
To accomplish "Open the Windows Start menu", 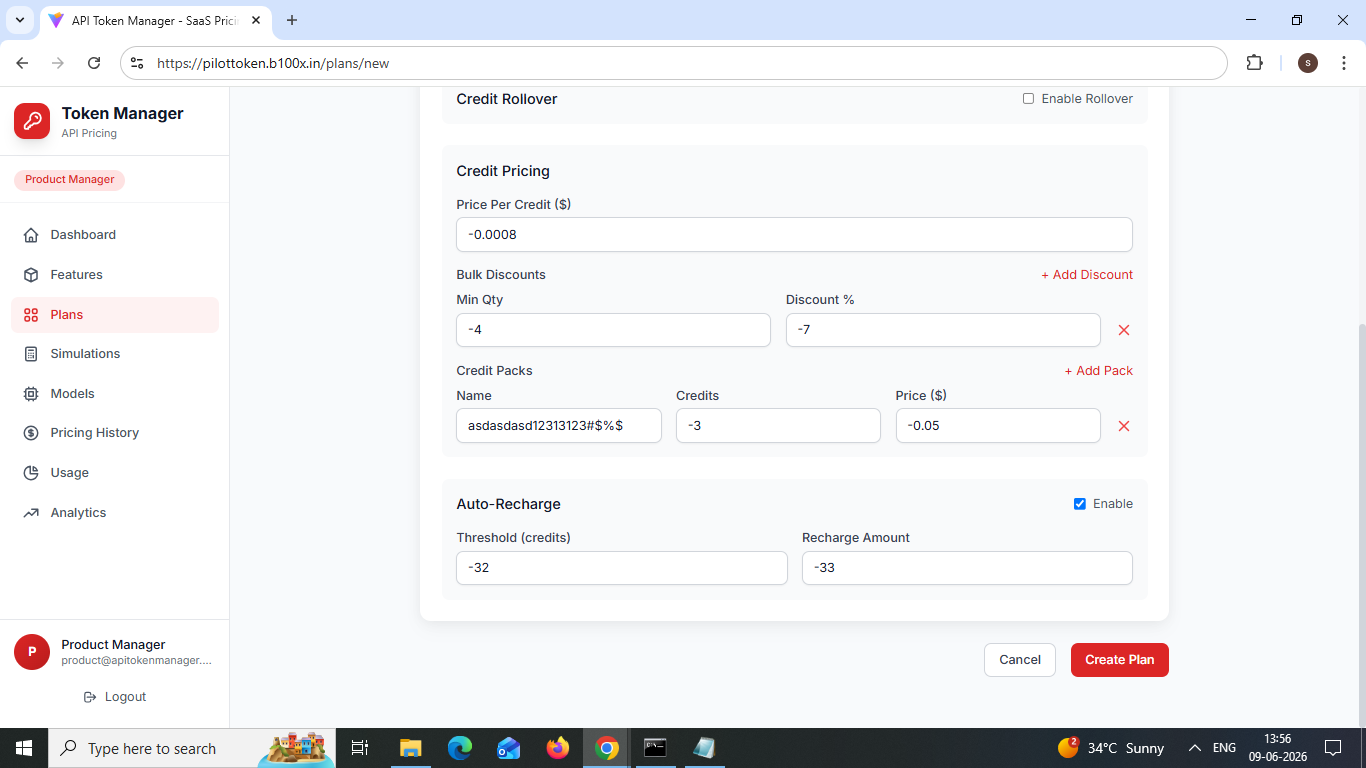I will (24, 748).
